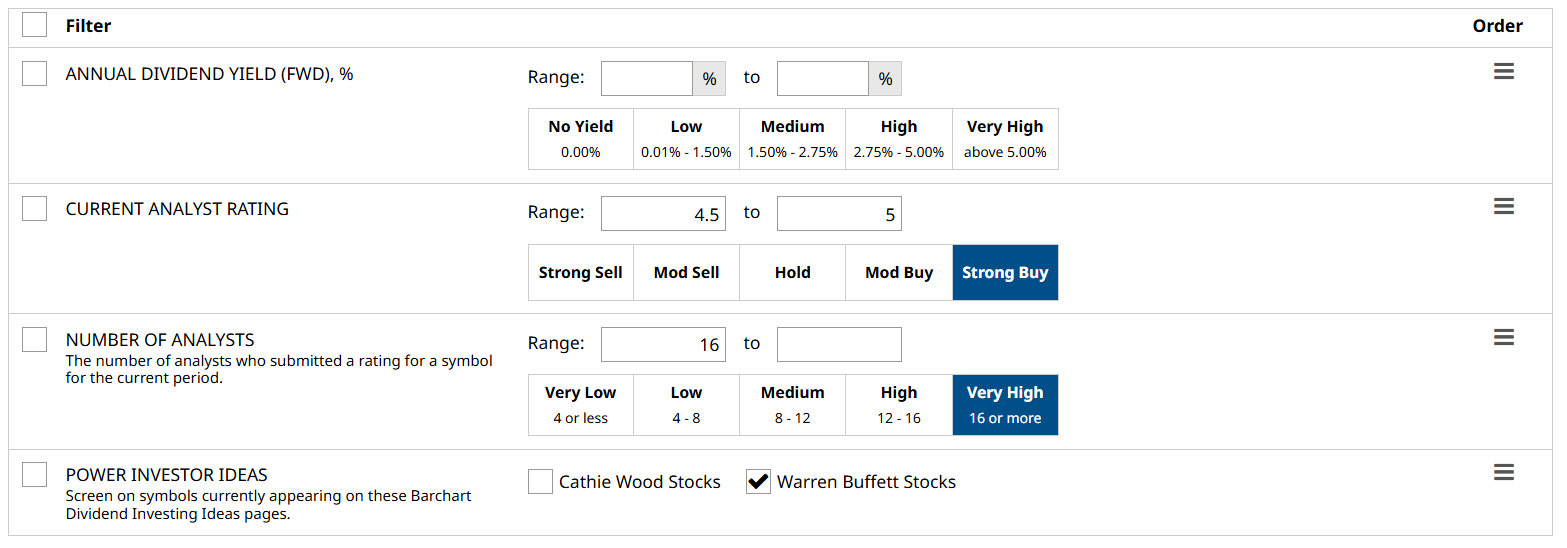This screenshot has height=548, width=1567.
Task: Tick the Annual Dividend Yield filter checkbox
Action: tap(35, 73)
